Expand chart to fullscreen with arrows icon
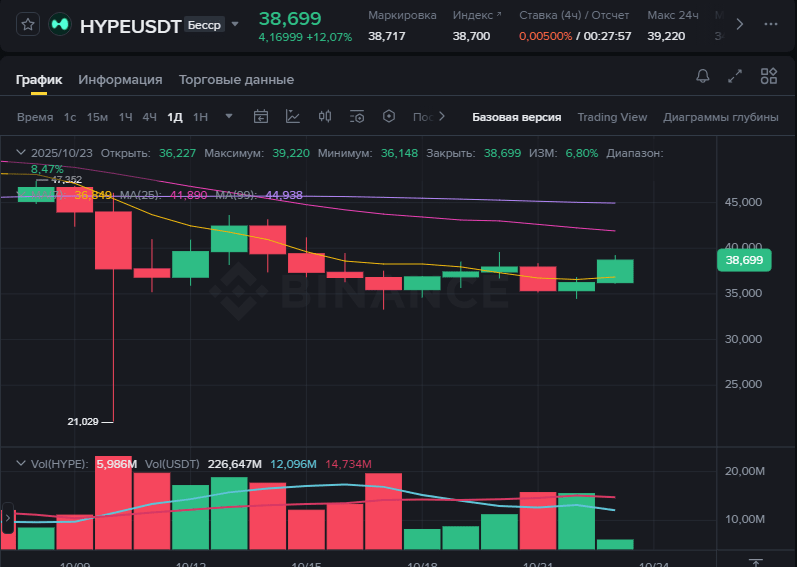Viewport: 797px width, 567px height. [735, 76]
